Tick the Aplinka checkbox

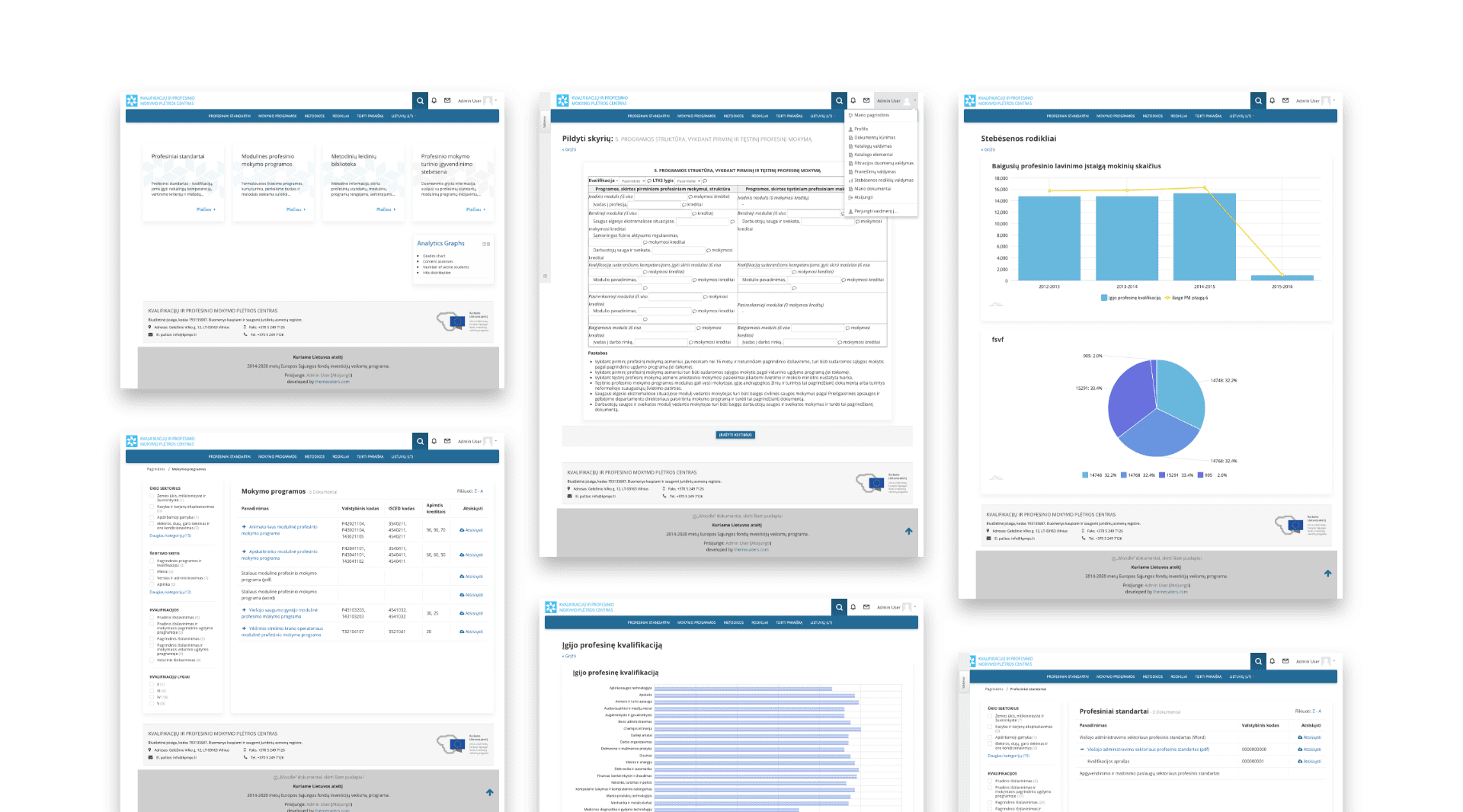[x=152, y=584]
